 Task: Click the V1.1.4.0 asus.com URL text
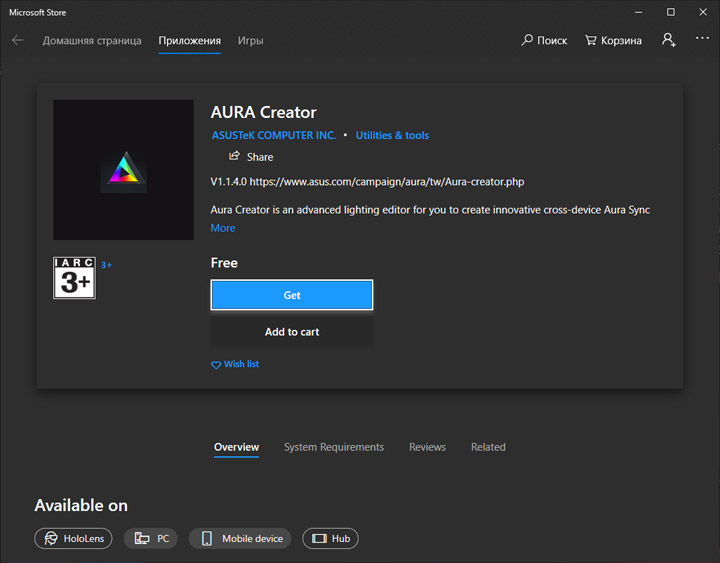tap(367, 181)
